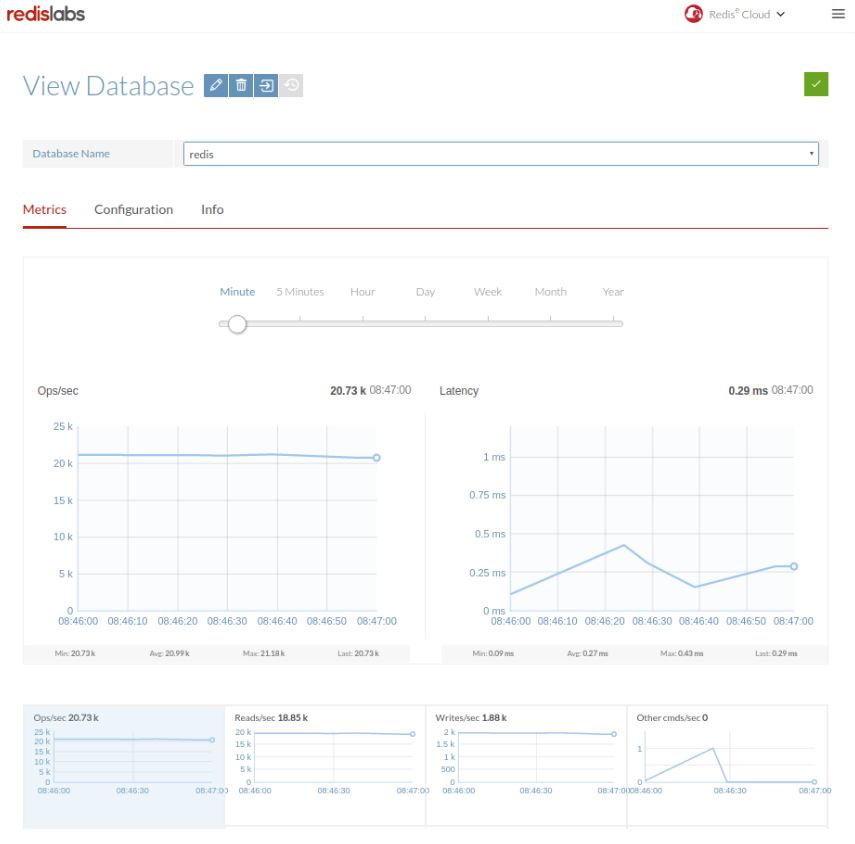This screenshot has width=855, height=844.
Task: Click the import/export icon beside the trash
Action: point(264,85)
